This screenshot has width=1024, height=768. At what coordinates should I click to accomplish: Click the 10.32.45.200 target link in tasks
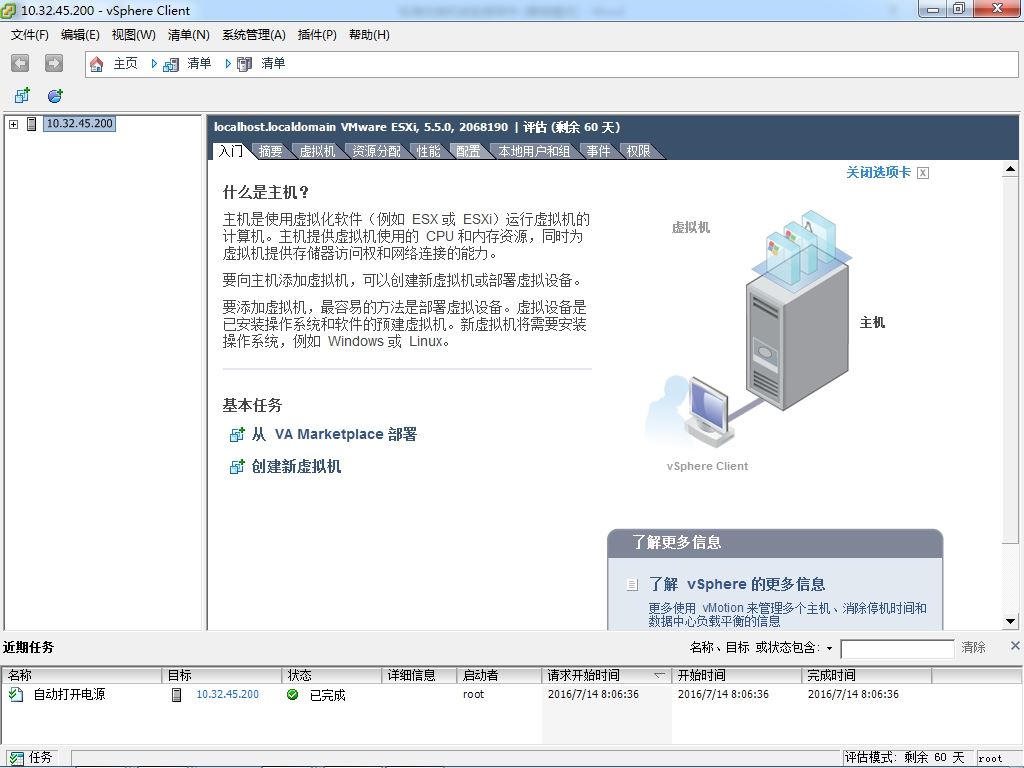pyautogui.click(x=227, y=694)
